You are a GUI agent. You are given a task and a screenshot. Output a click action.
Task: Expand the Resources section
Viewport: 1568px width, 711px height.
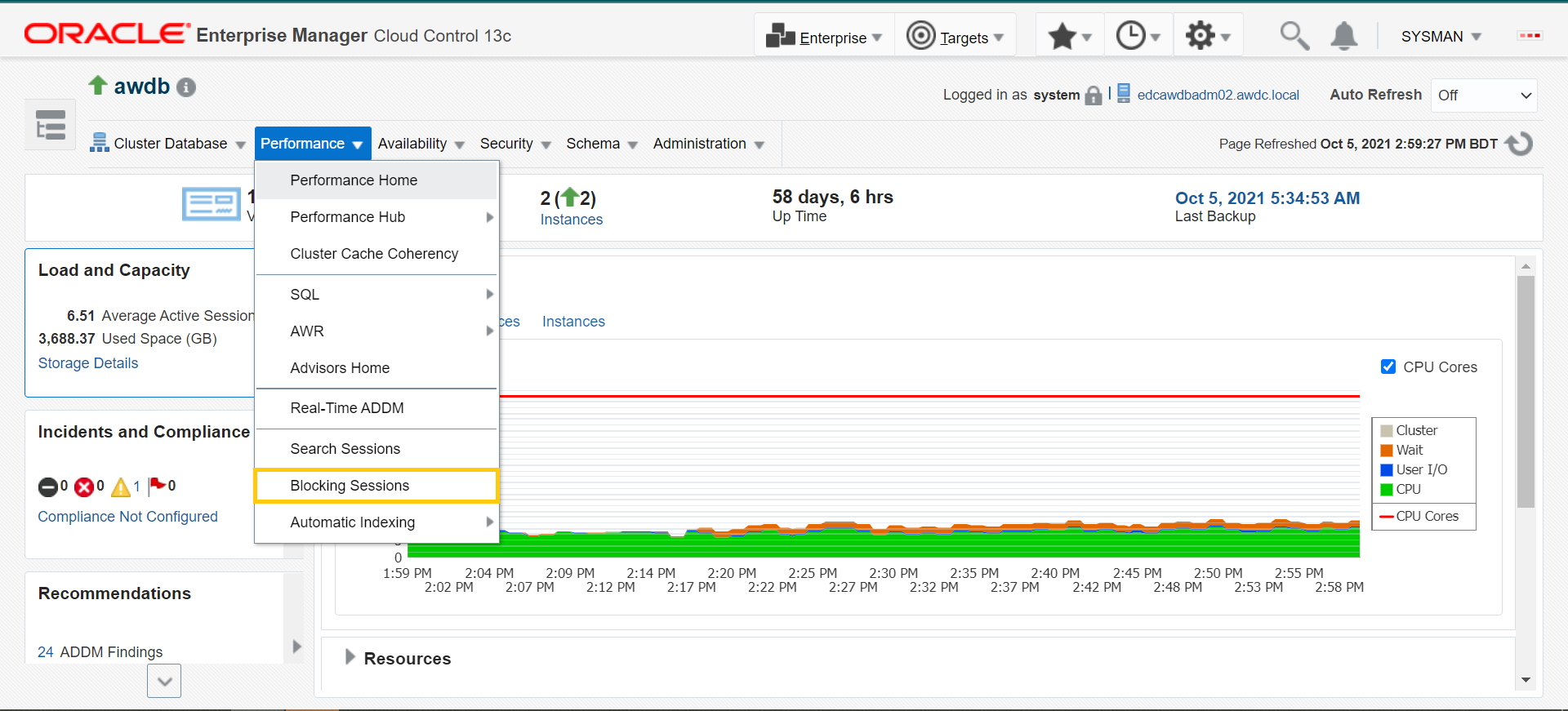350,657
